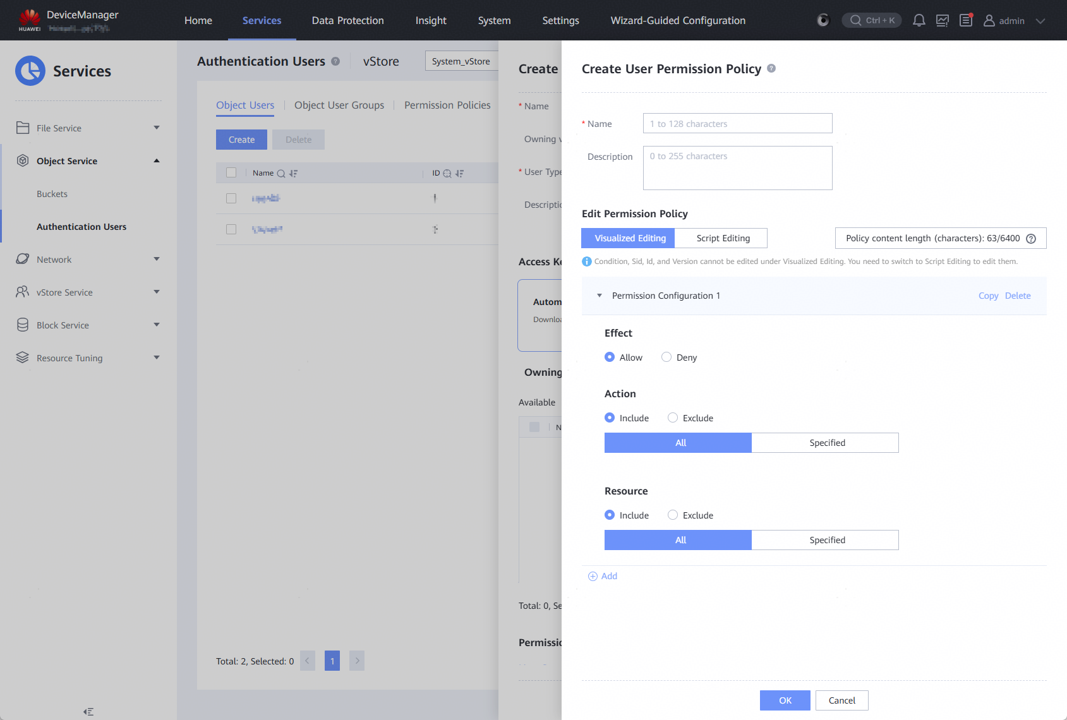1067x720 pixels.
Task: Open the task list icon in header
Action: tap(966, 20)
